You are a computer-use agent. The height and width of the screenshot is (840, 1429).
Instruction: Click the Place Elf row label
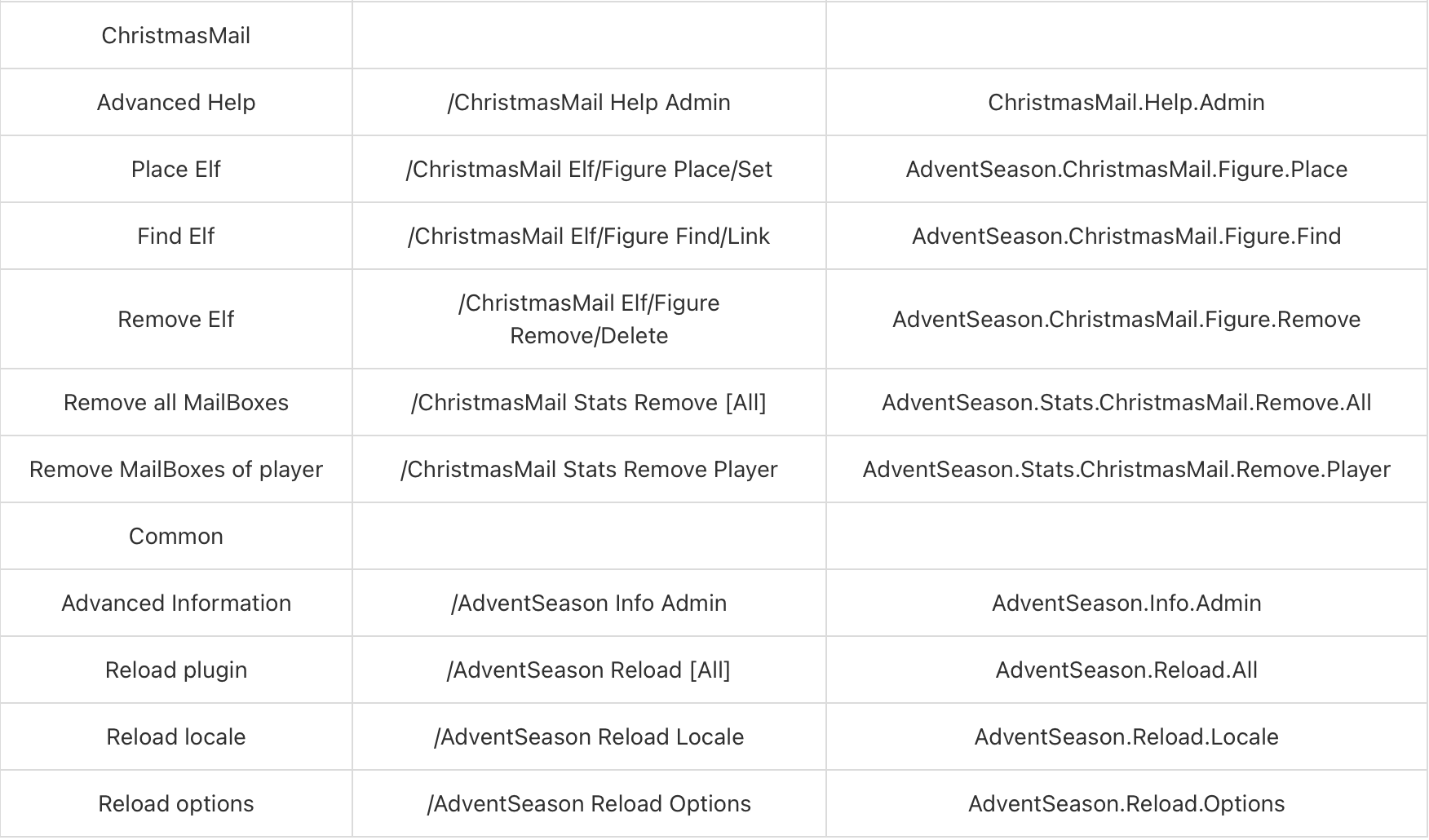click(x=176, y=170)
